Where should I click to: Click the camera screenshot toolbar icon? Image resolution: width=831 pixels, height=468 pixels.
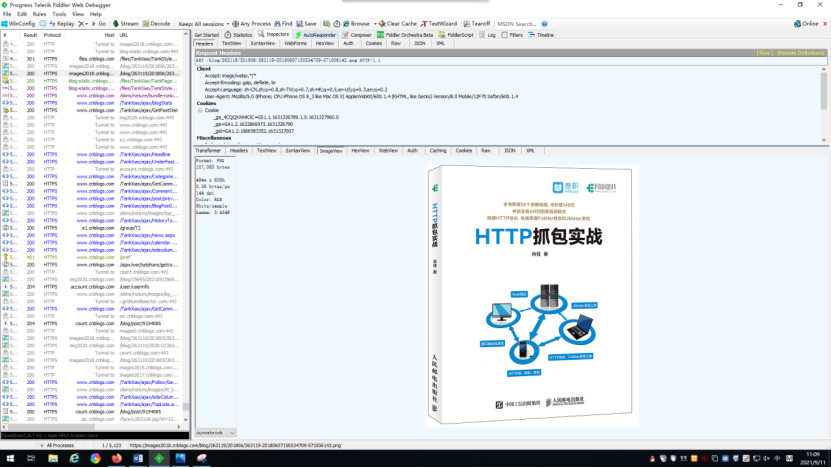coord(326,24)
